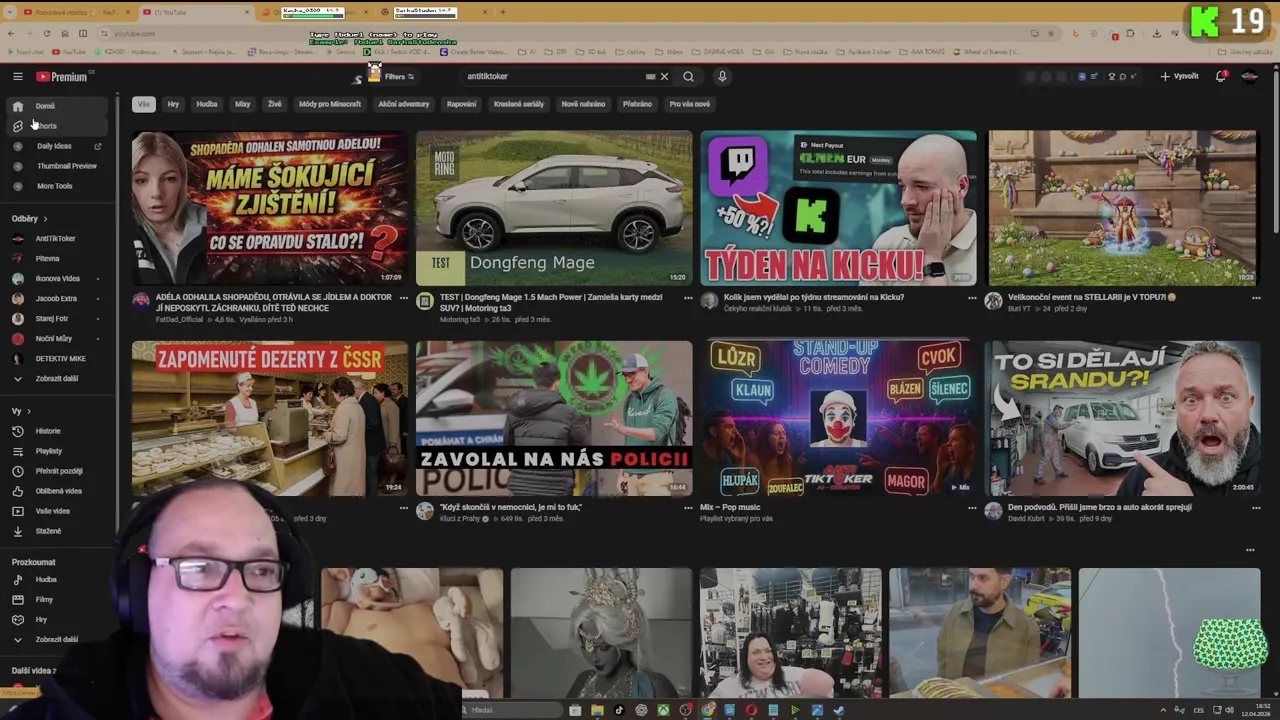Open Daily Ideas sidebar tool
Viewport: 1280px width, 720px height.
pyautogui.click(x=54, y=146)
